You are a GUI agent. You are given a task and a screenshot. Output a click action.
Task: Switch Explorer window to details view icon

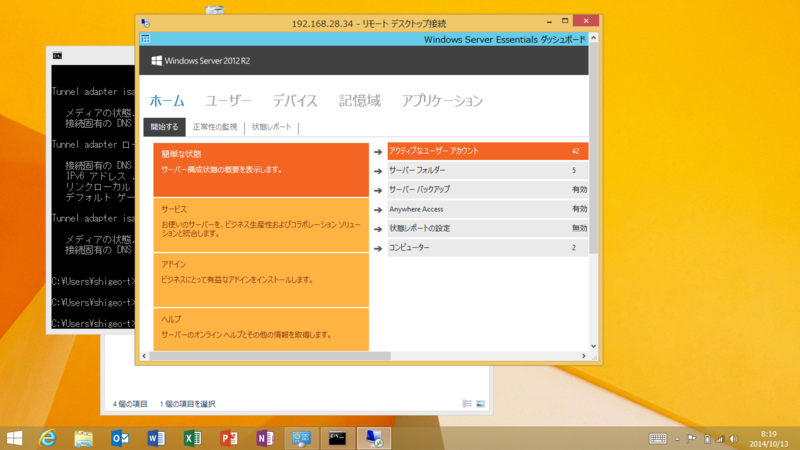[467, 404]
